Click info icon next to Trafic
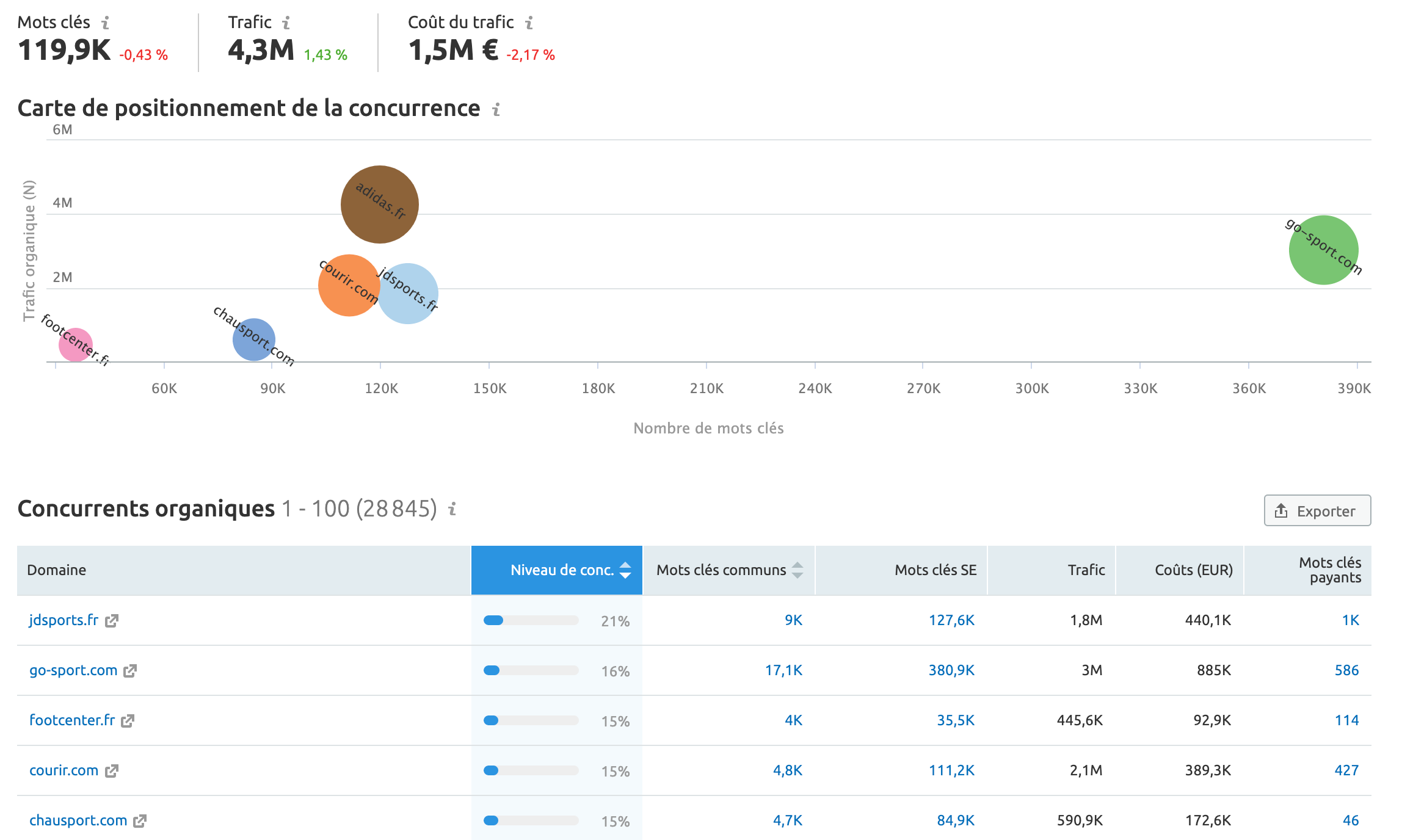The height and width of the screenshot is (840, 1413). coord(286,23)
